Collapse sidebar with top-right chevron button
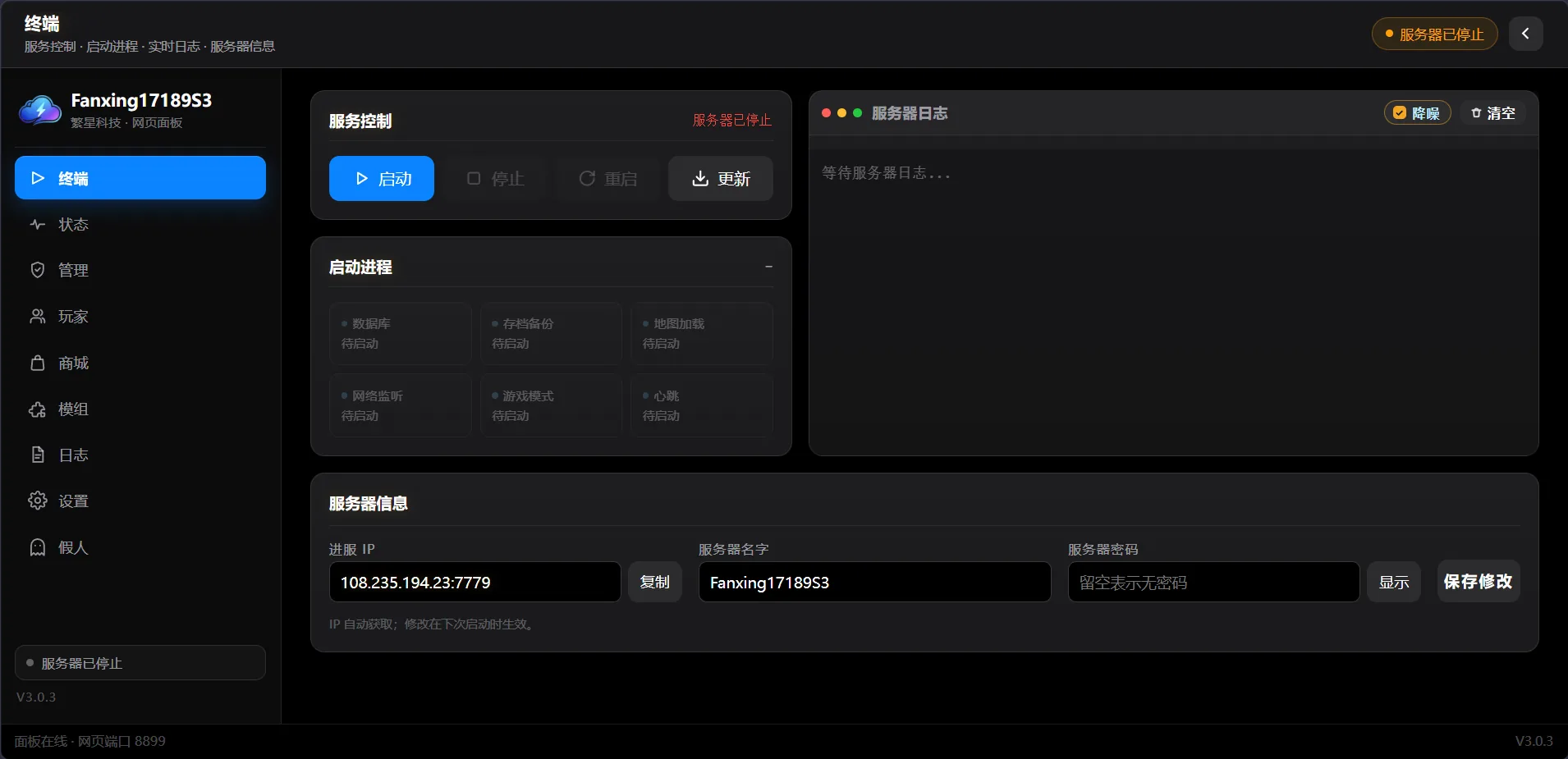Screen dimensions: 1568x759 tap(1525, 34)
